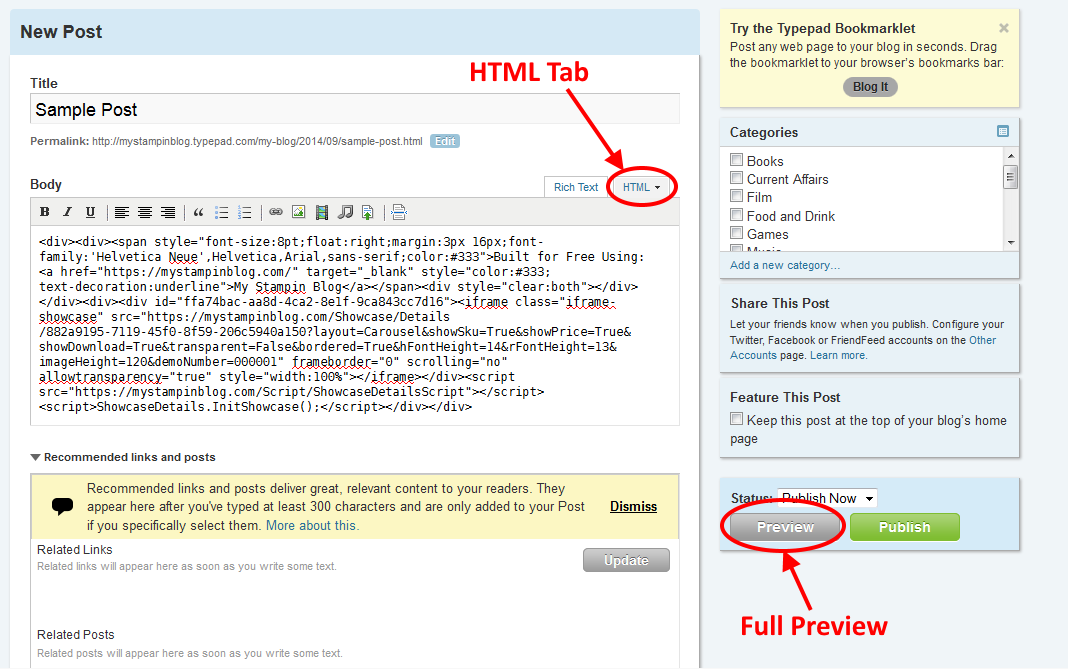Screen dimensions: 1068x669
Task: Open the Learn more link
Action: tap(838, 355)
